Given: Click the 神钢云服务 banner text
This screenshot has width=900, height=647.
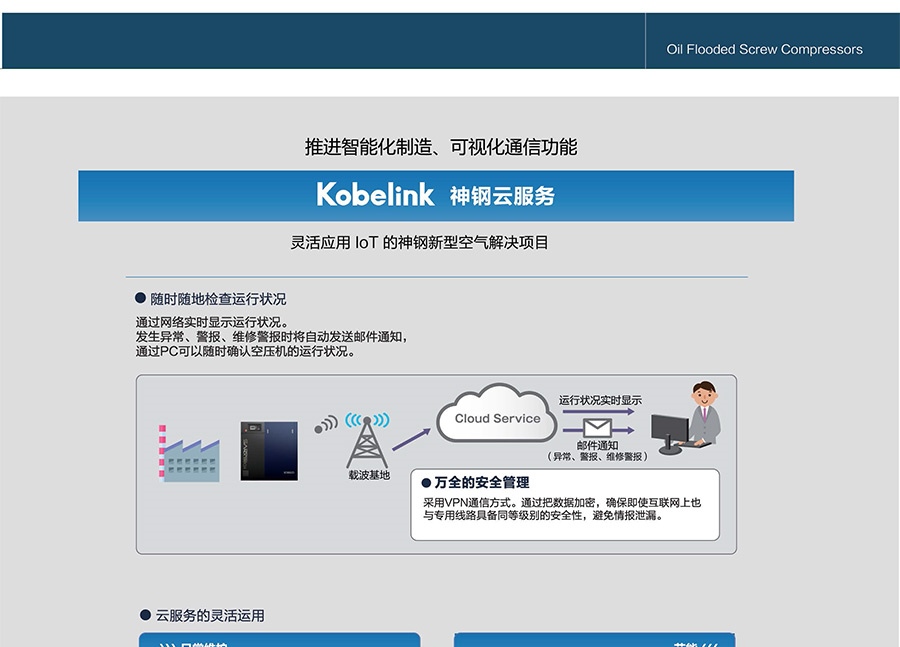Looking at the screenshot, I should [502, 196].
